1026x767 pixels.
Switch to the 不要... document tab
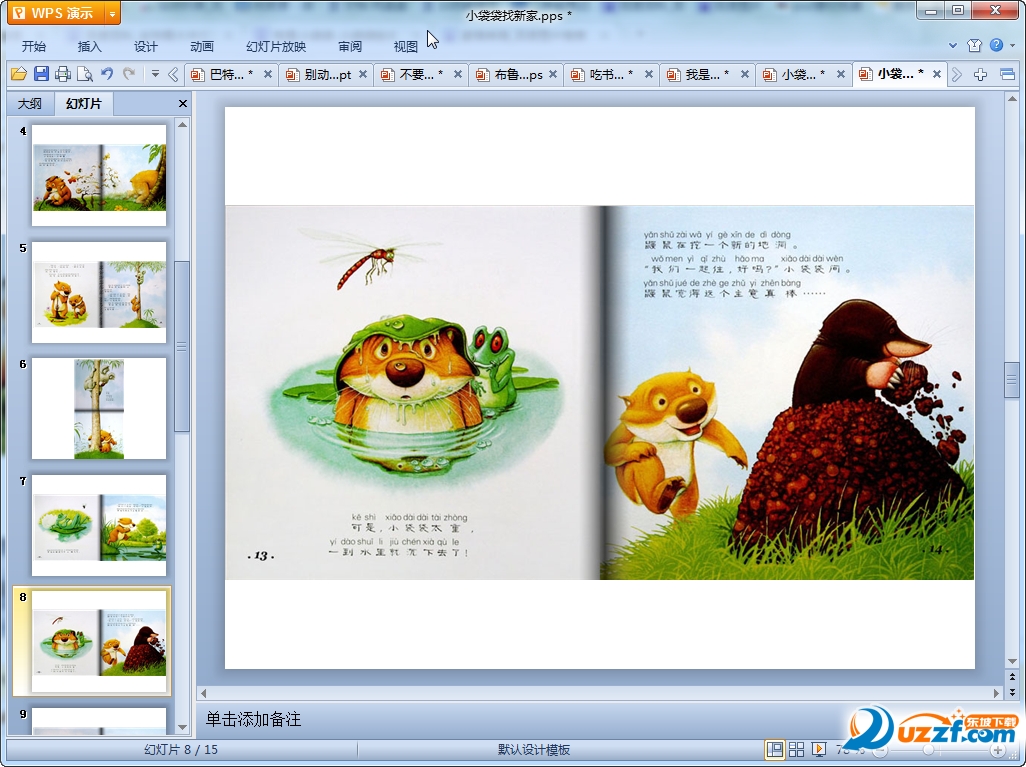[414, 75]
